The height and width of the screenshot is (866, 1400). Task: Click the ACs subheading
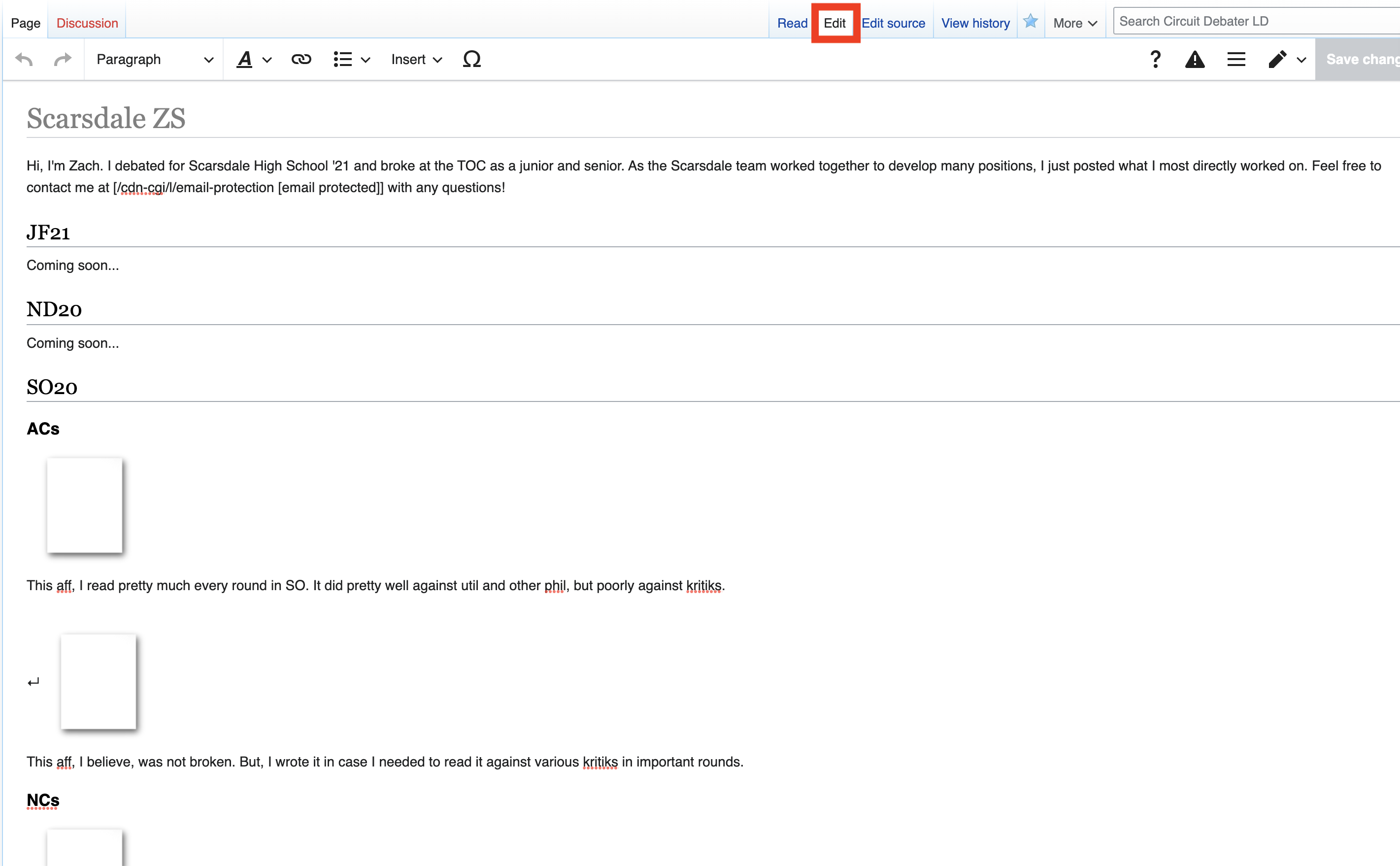[x=43, y=429]
